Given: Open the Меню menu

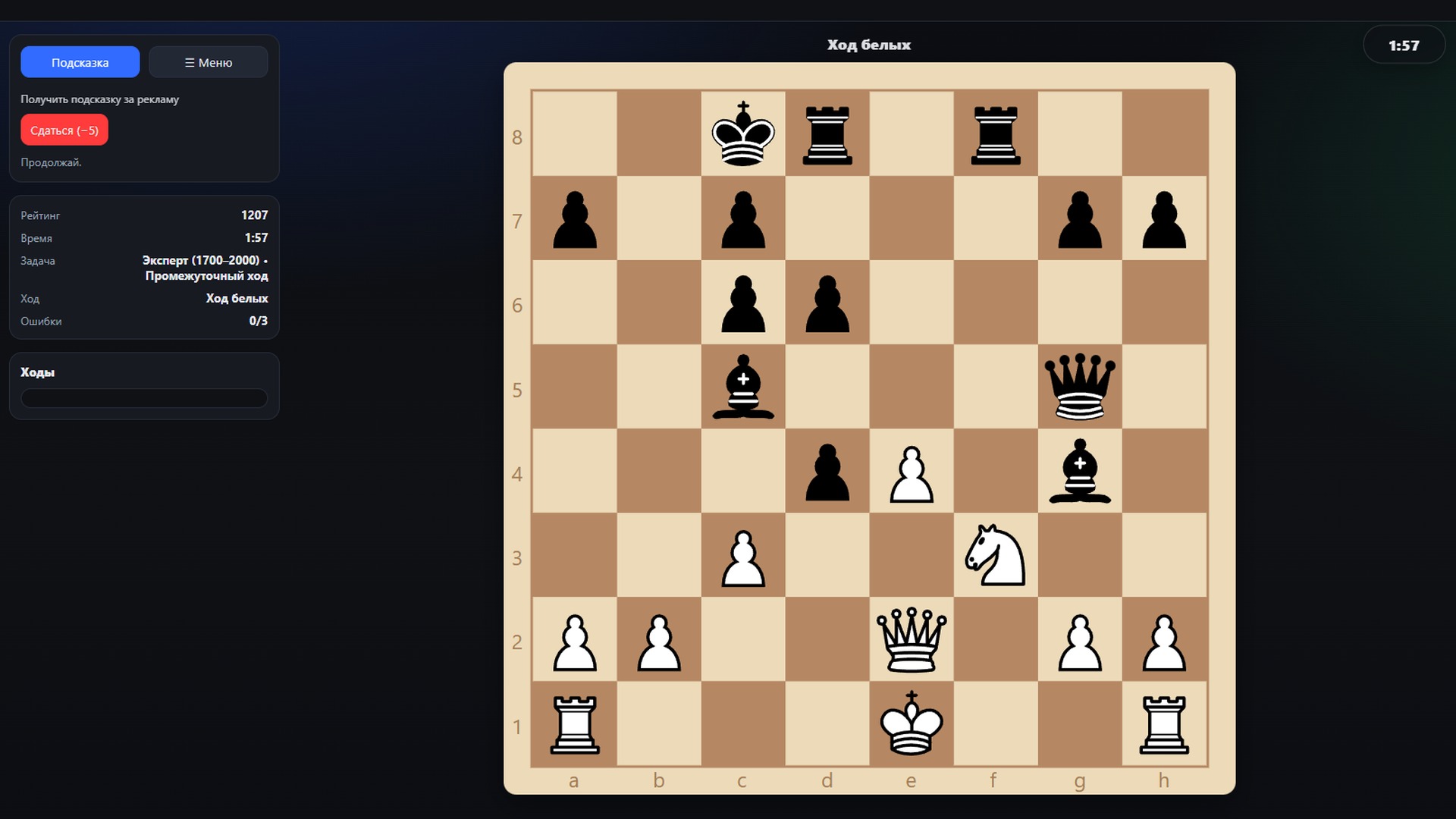Looking at the screenshot, I should click(208, 62).
